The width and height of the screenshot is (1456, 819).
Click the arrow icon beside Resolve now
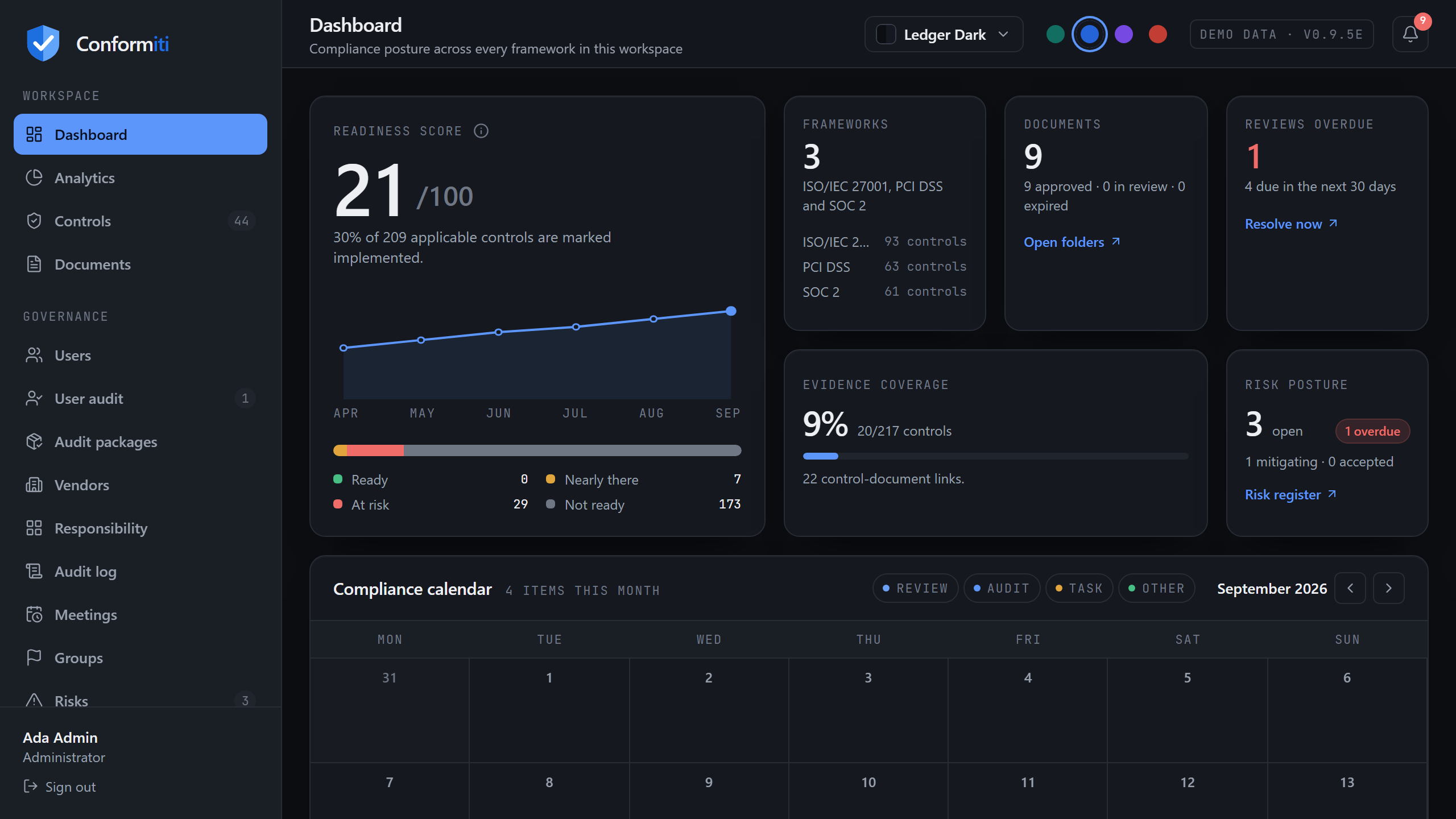pyautogui.click(x=1333, y=224)
